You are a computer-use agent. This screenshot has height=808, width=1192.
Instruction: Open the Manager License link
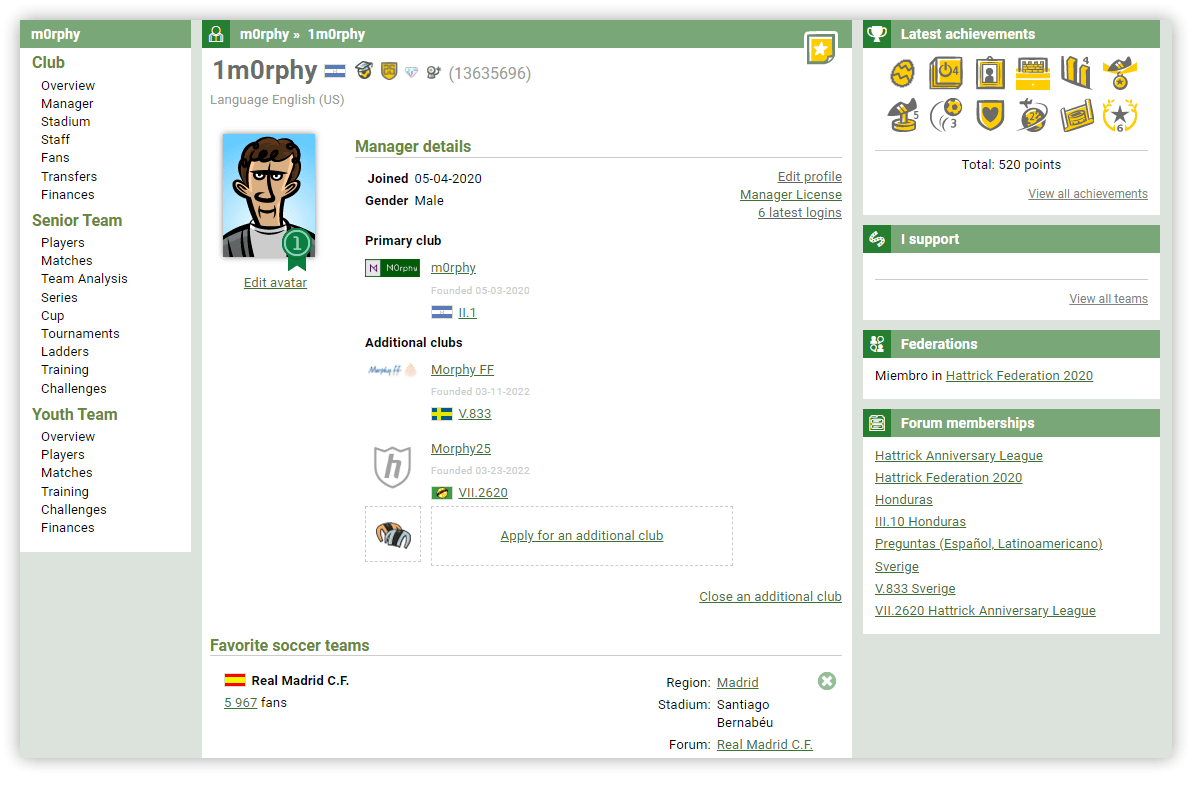(x=791, y=195)
